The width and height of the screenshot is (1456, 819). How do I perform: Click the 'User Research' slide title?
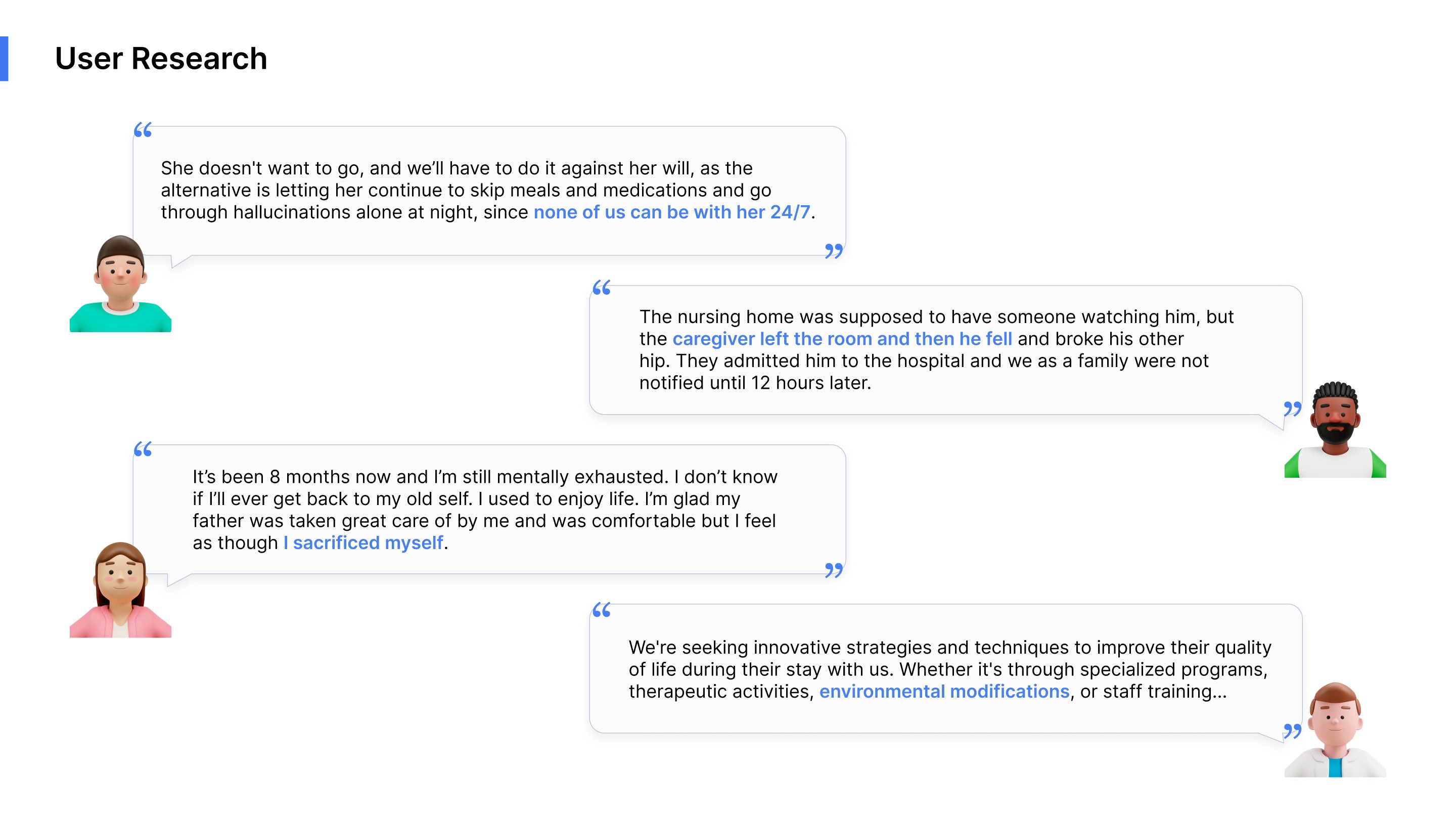click(161, 58)
